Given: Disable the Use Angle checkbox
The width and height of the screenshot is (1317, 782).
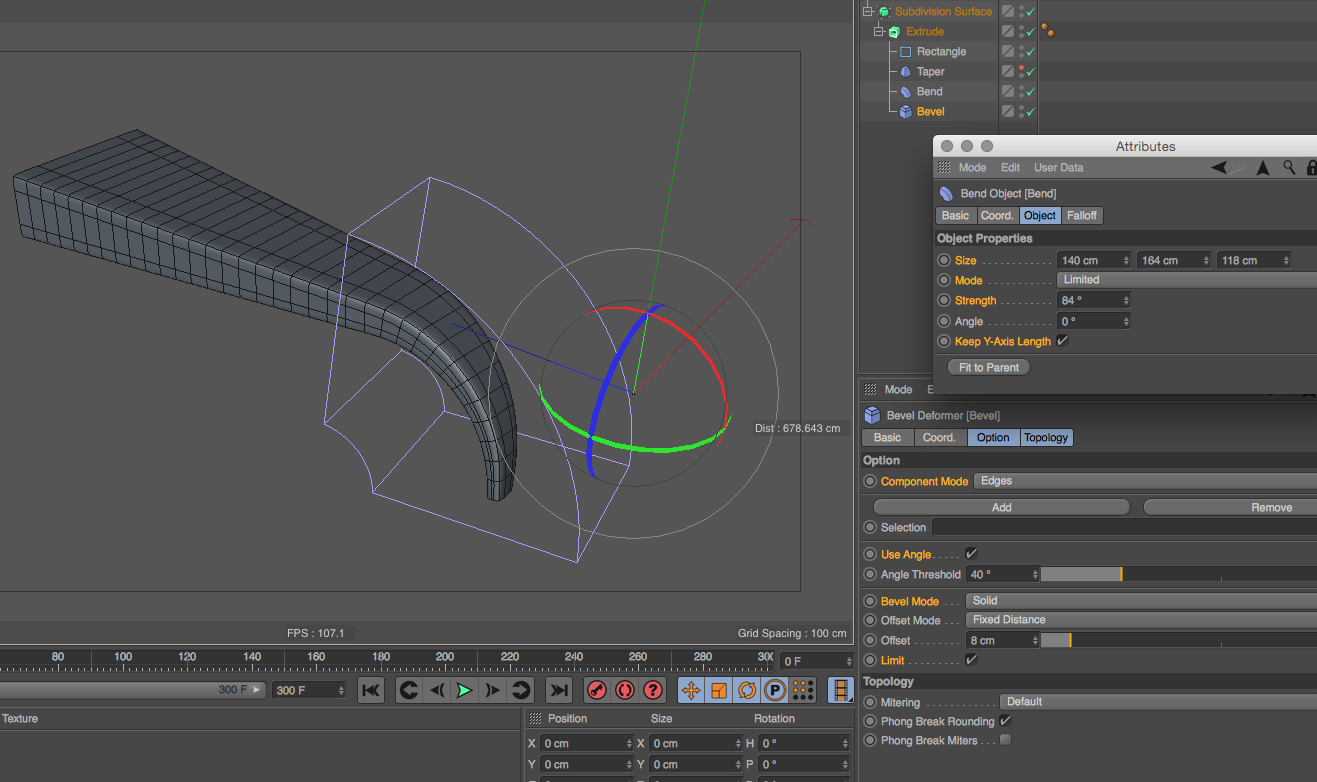Looking at the screenshot, I should click(969, 553).
